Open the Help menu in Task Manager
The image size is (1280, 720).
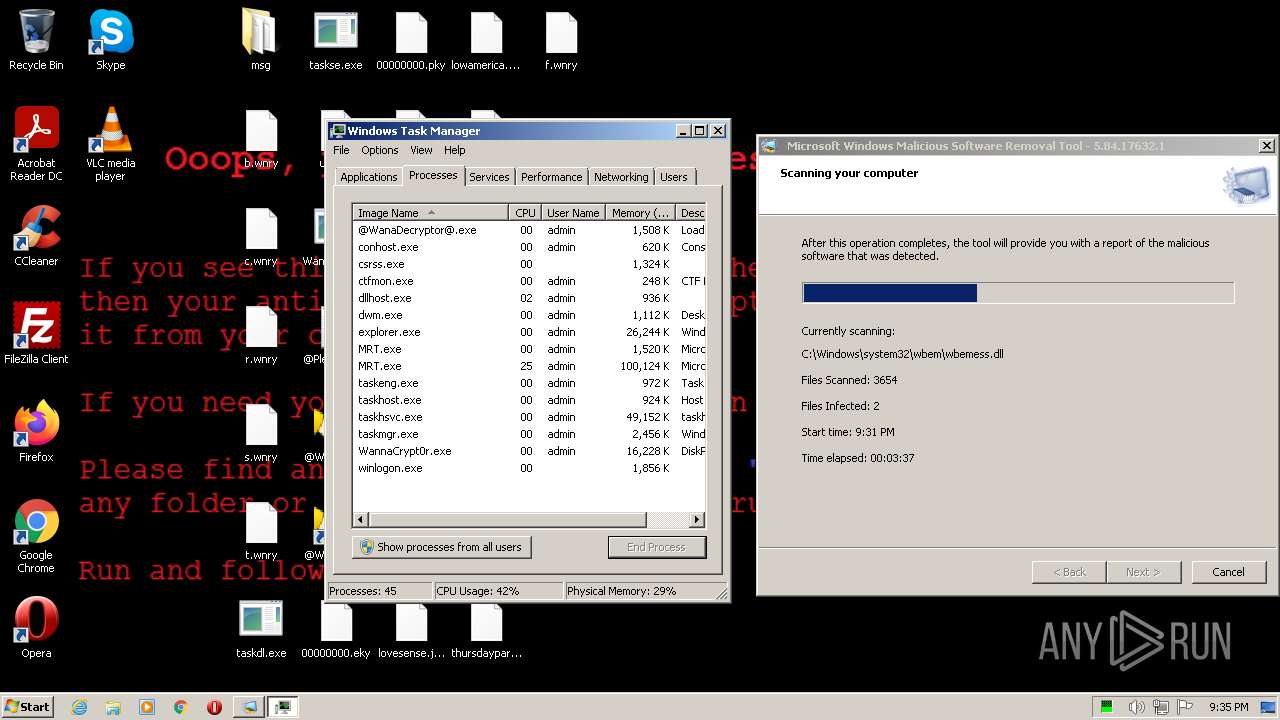point(454,150)
